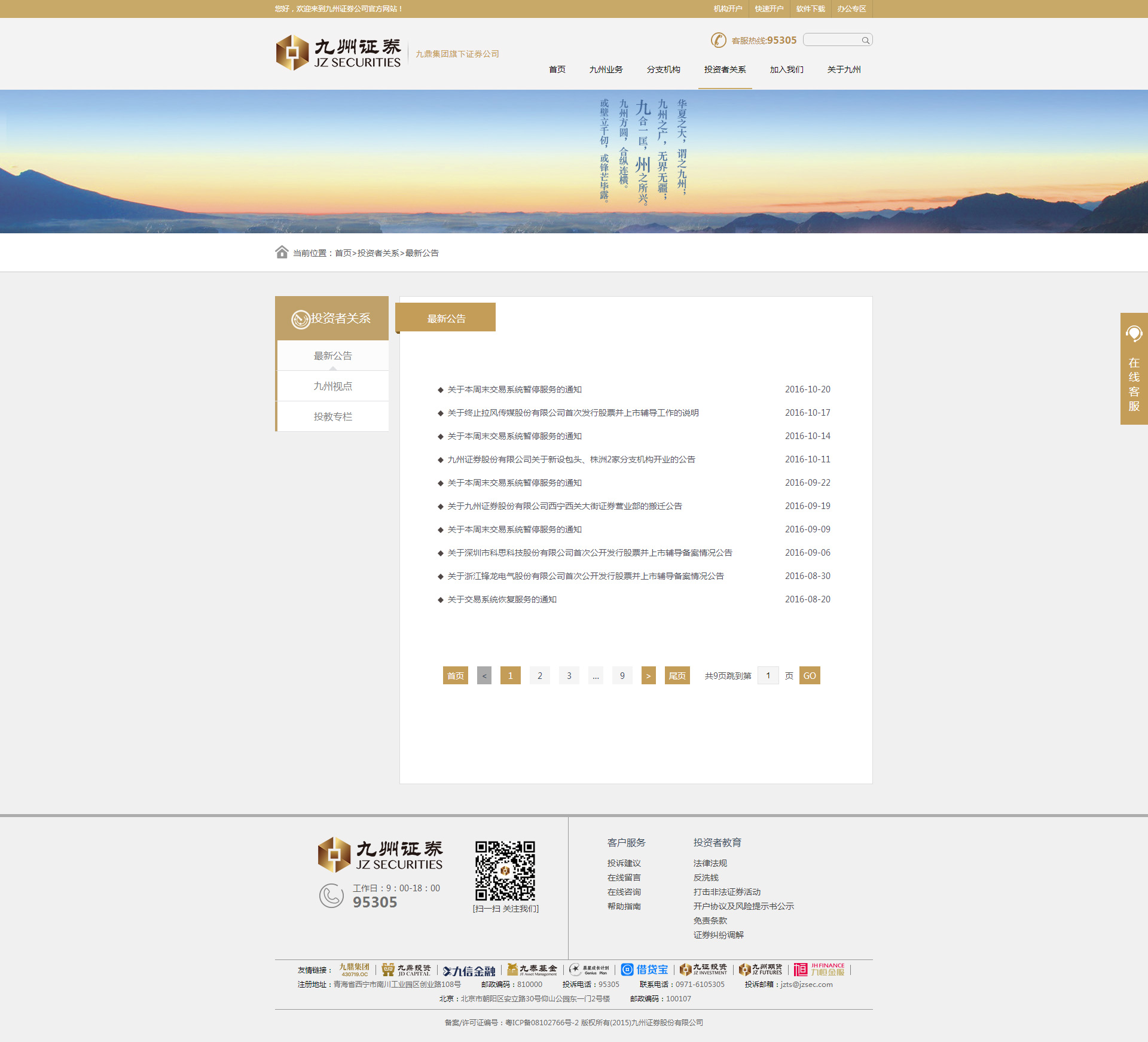
Task: Click the JZ Securities header logo
Action: 338,53
